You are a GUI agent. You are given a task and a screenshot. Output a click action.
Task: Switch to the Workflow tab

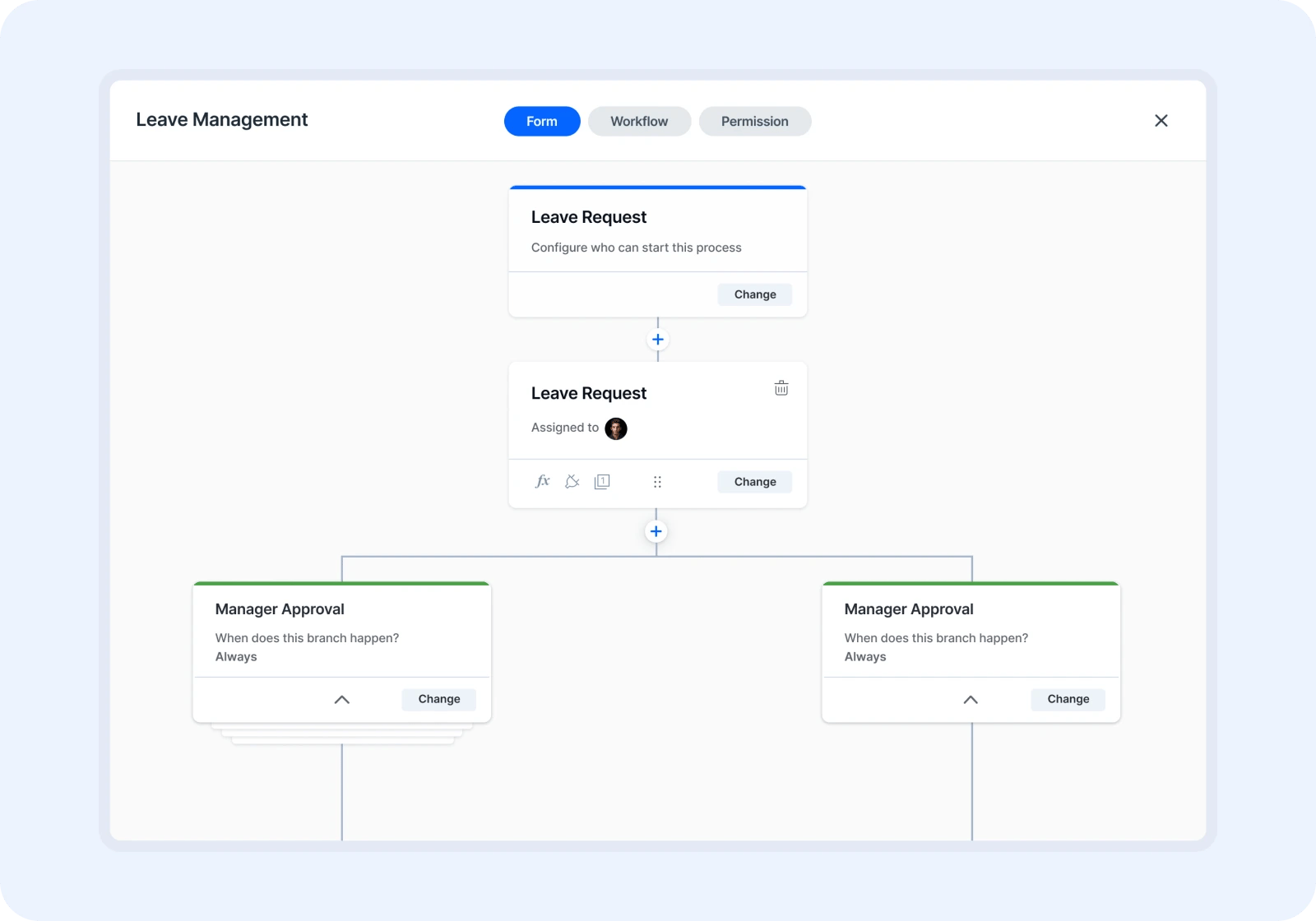click(639, 121)
